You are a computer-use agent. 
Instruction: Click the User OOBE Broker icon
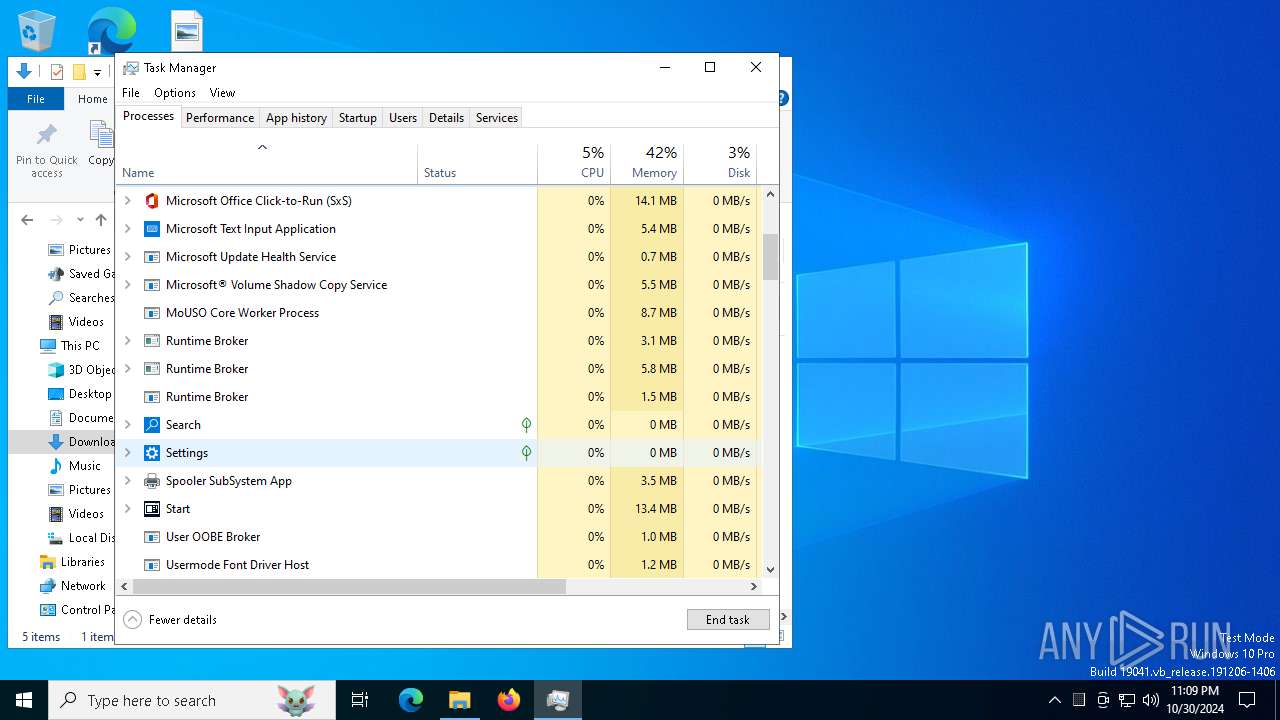tap(152, 537)
